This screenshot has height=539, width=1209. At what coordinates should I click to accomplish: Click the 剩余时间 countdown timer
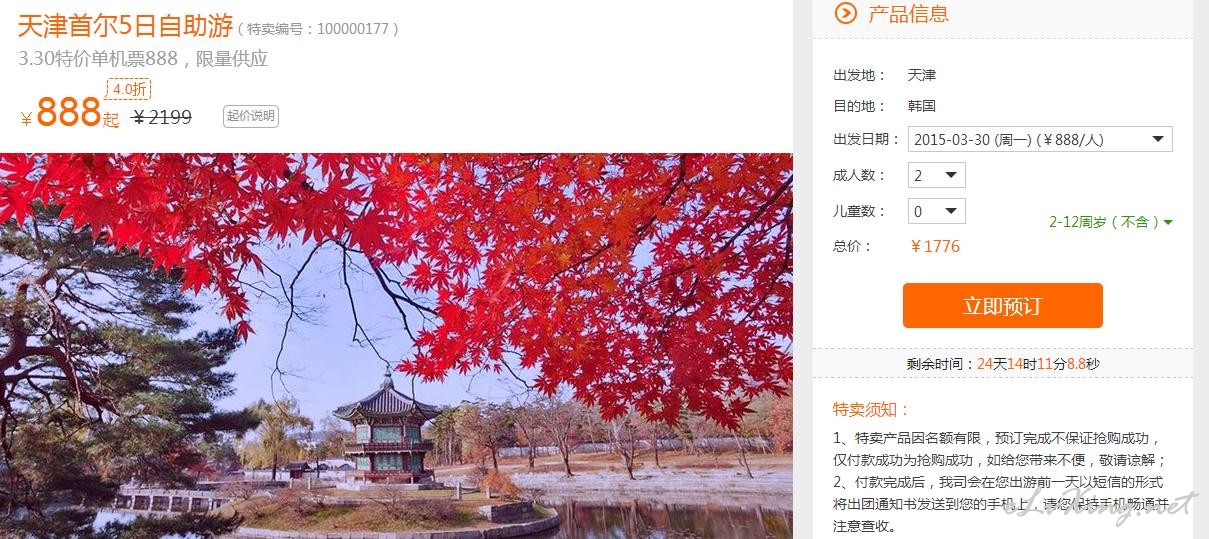click(x=1002, y=363)
